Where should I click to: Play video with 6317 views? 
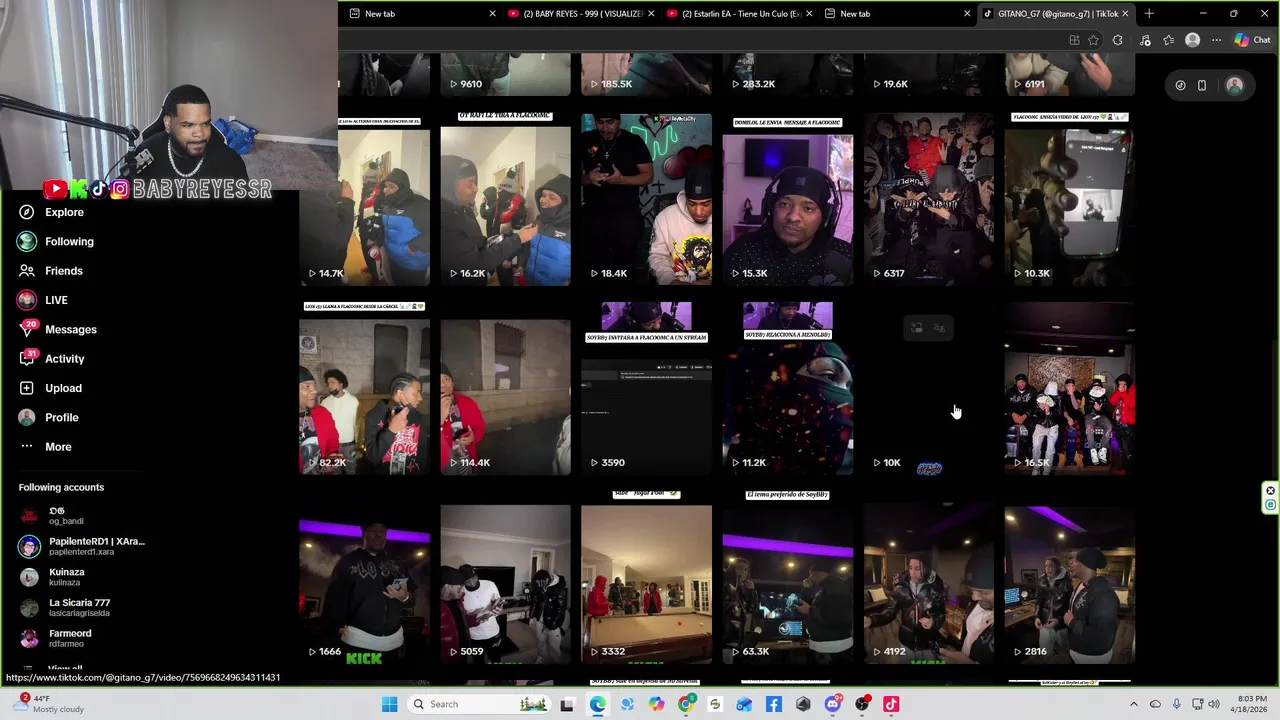coord(929,200)
